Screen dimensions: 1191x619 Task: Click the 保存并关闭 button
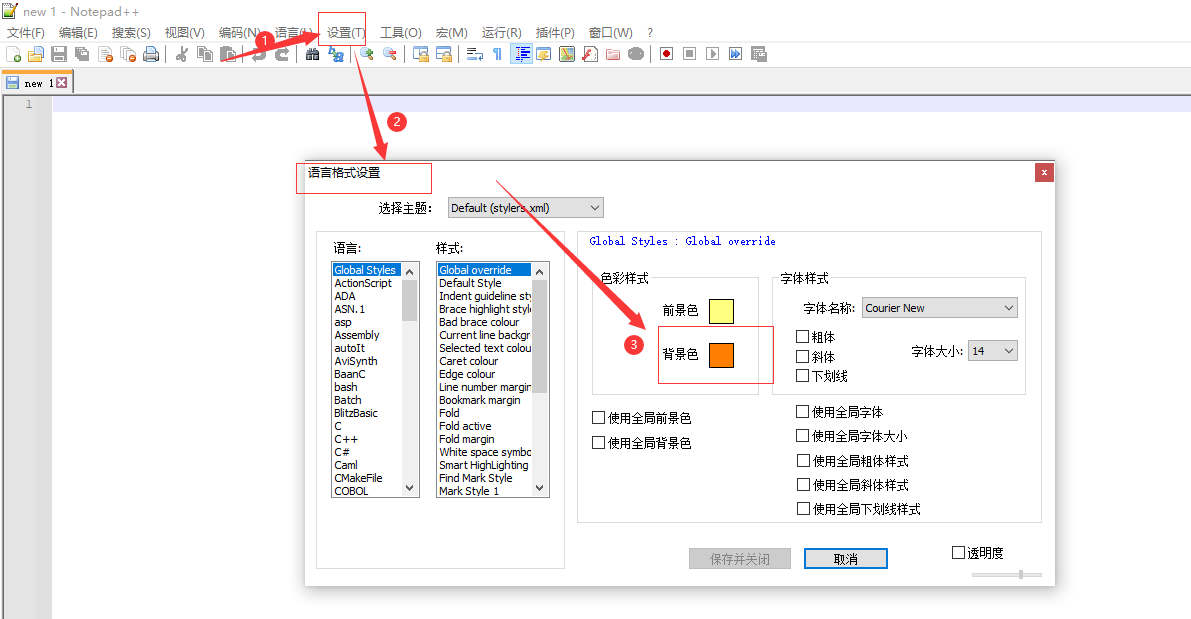(x=739, y=558)
